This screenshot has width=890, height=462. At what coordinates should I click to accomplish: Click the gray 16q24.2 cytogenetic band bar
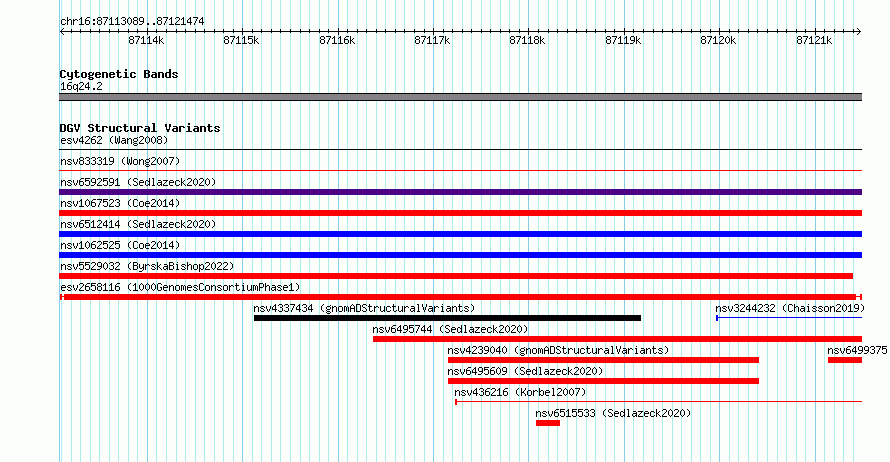click(x=460, y=97)
